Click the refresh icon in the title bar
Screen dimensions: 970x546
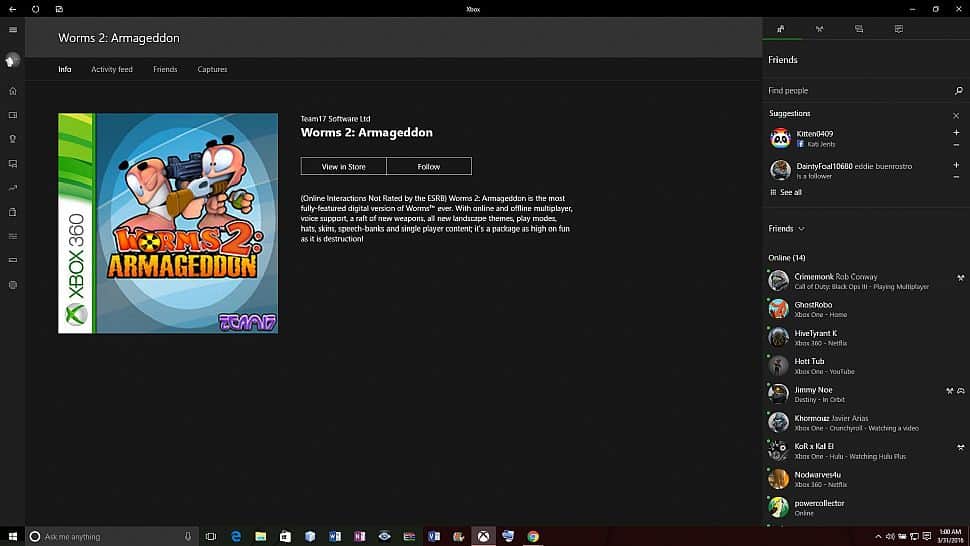coord(36,9)
